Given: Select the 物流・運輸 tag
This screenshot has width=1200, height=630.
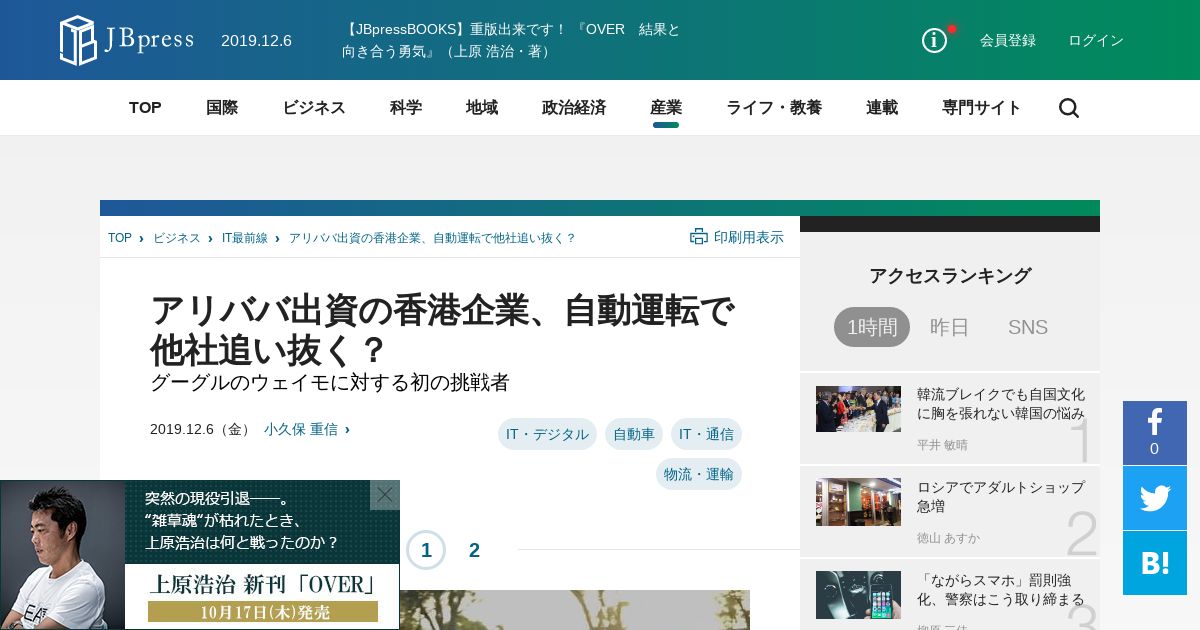Looking at the screenshot, I should point(699,474).
